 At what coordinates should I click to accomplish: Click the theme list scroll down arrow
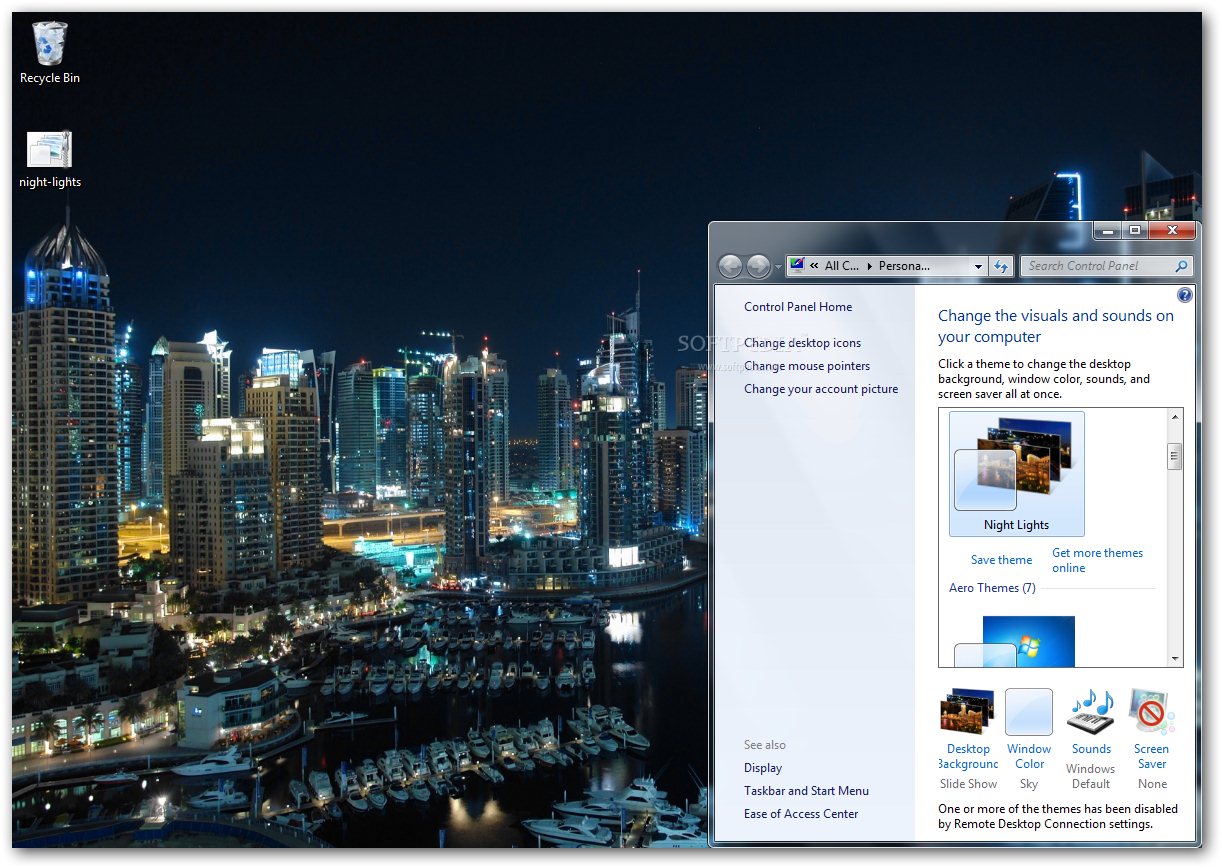(x=1175, y=659)
